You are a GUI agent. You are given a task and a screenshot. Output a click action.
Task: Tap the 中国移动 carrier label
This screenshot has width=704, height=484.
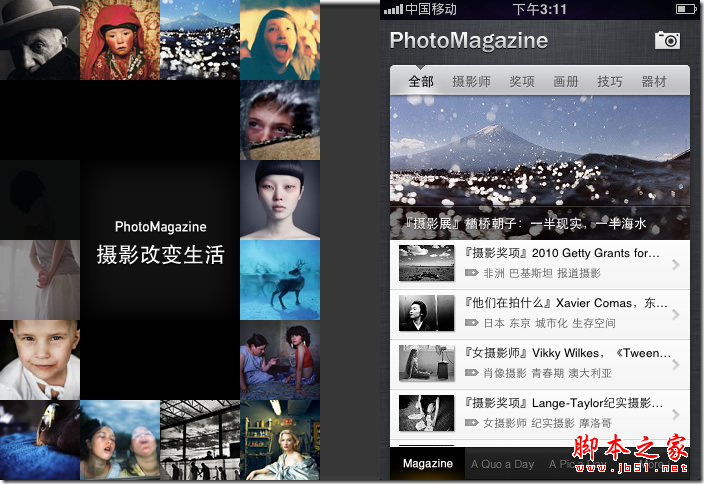(431, 9)
